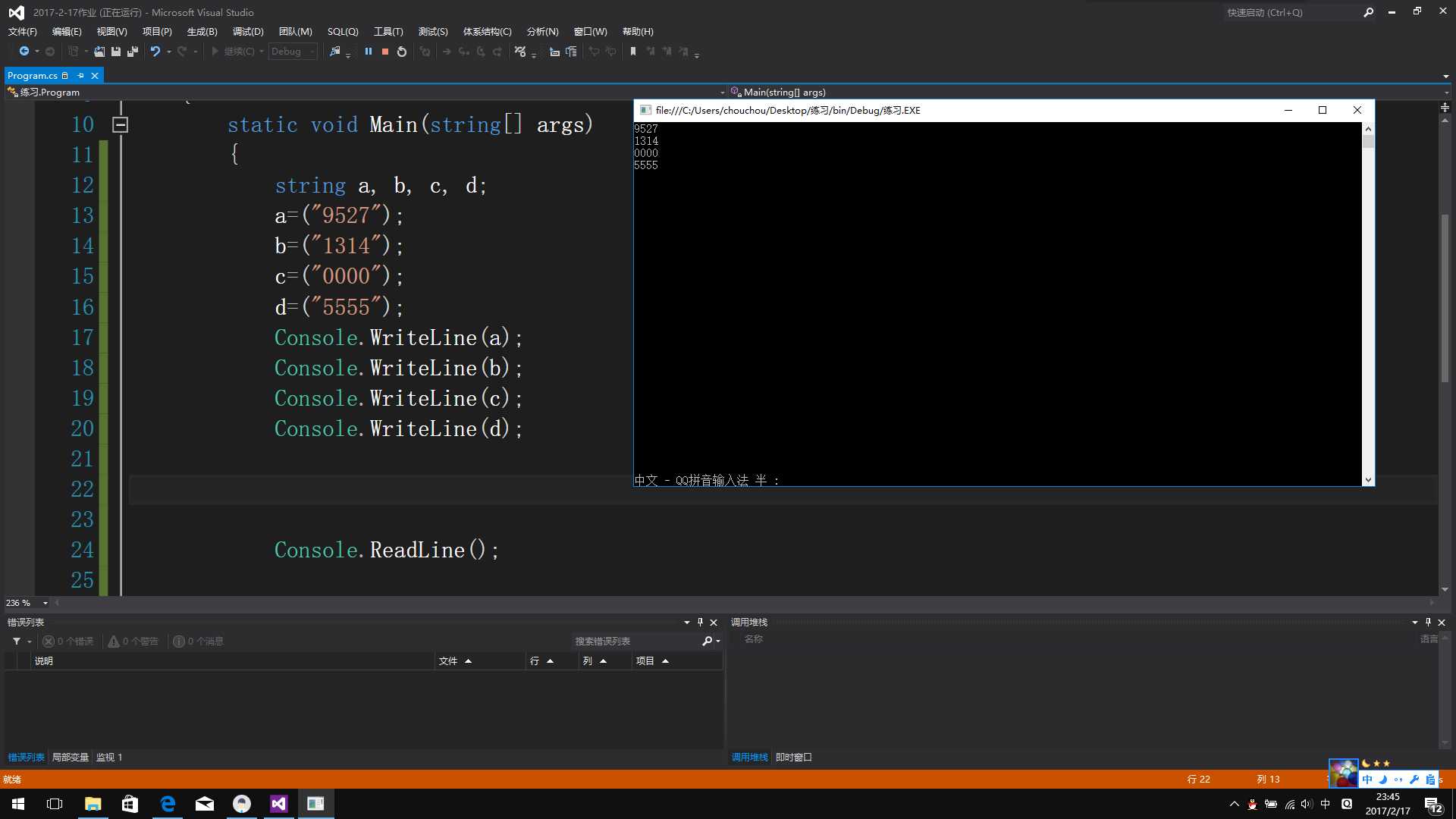Toggle the 0 messages filter
Viewport: 1456px width, 819px height.
[x=199, y=642]
